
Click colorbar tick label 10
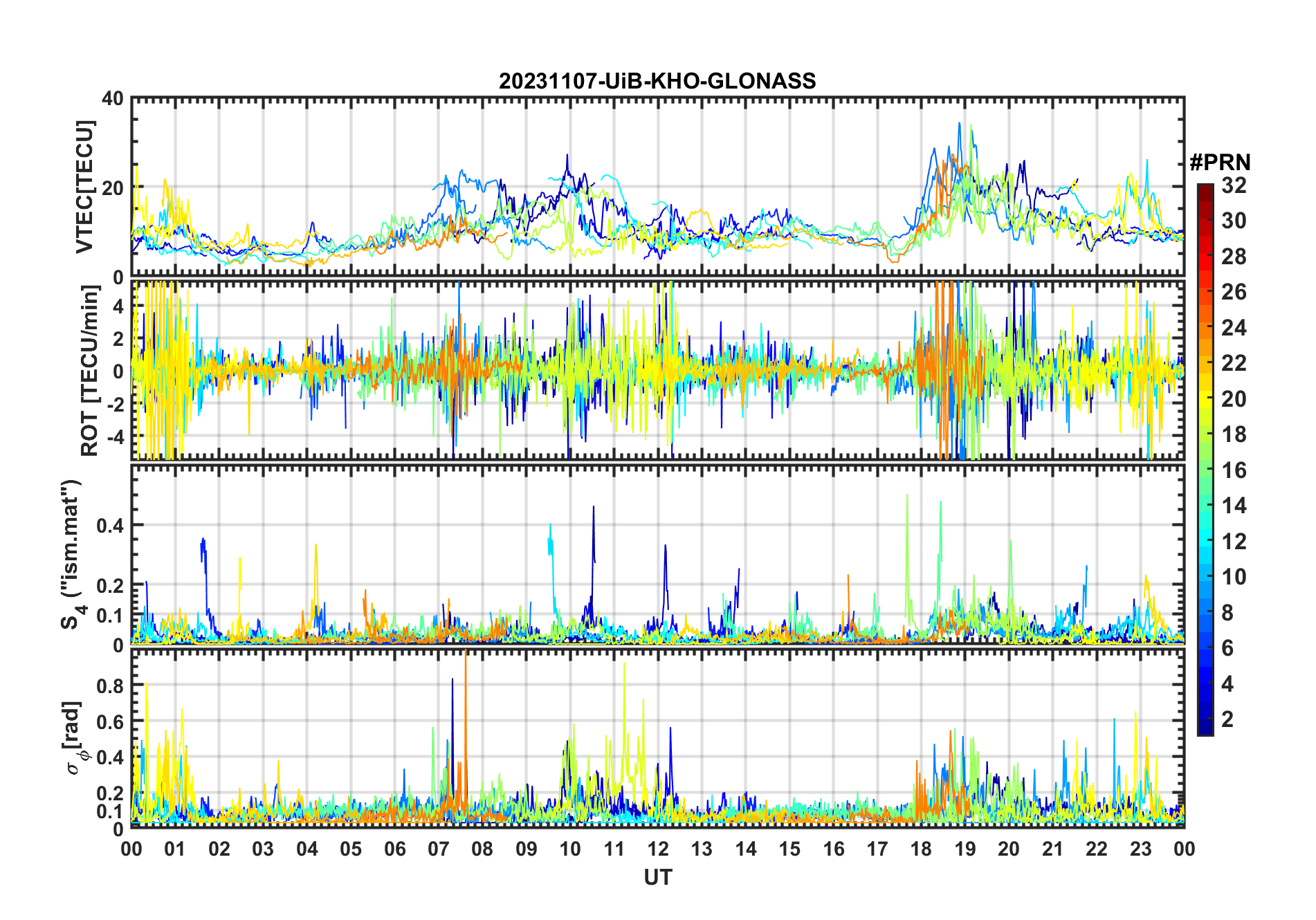[1234, 577]
